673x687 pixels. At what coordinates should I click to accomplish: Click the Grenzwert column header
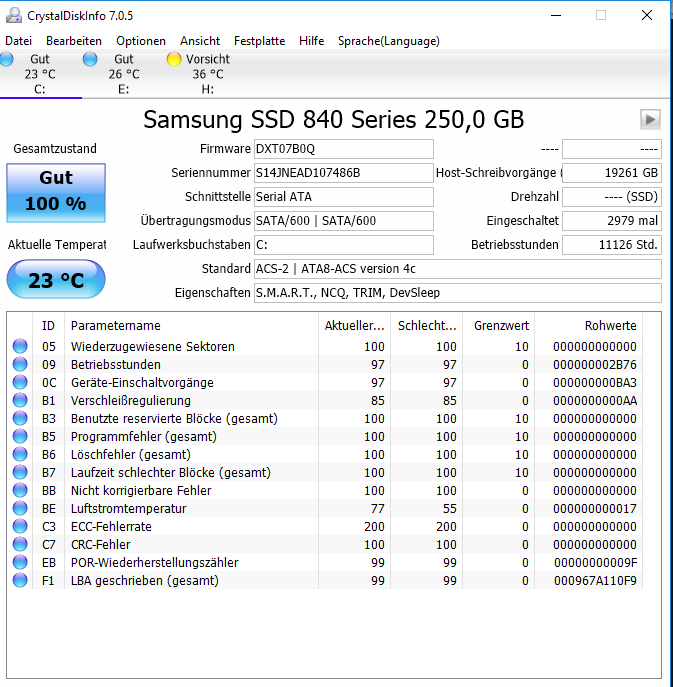tap(499, 326)
